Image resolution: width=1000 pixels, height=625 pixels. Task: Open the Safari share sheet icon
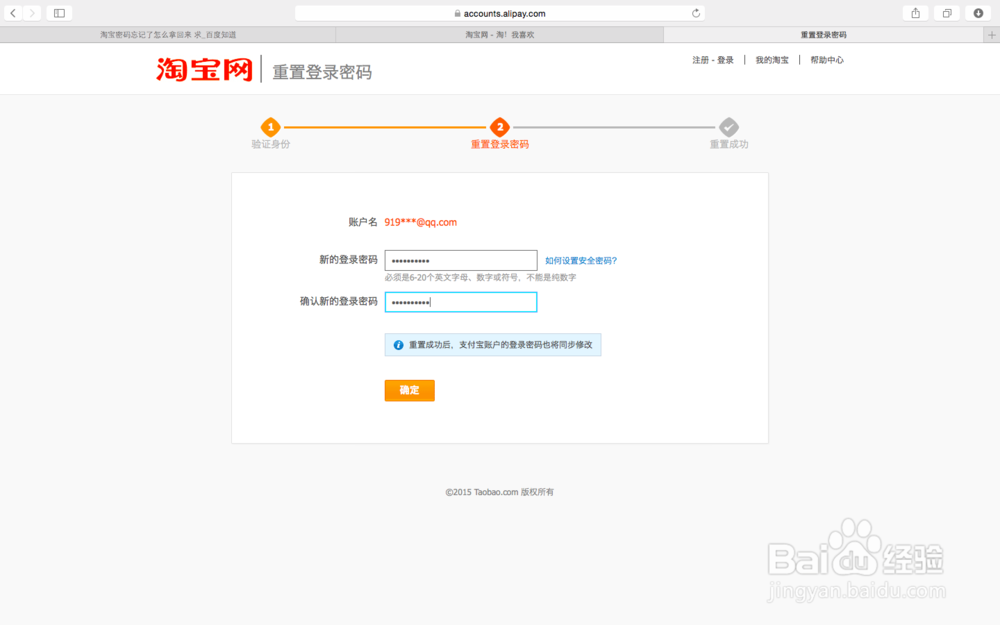pos(915,12)
